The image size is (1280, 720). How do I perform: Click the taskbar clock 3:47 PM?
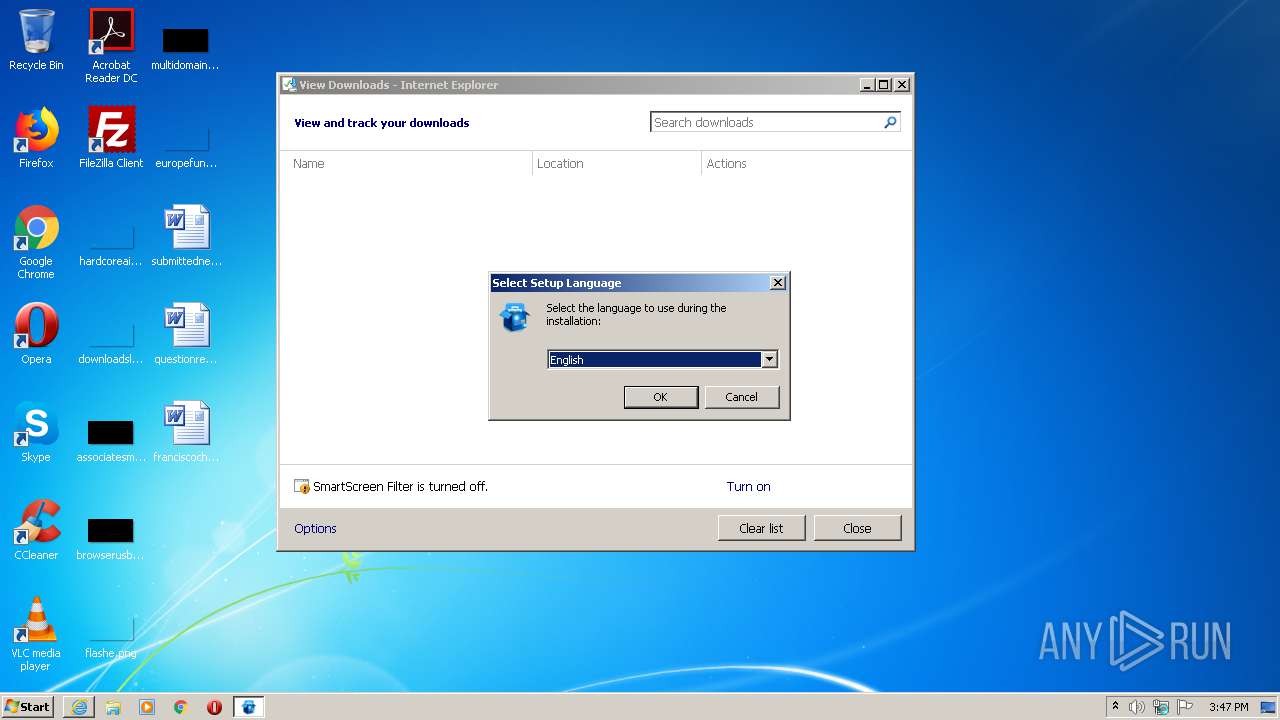point(1228,707)
